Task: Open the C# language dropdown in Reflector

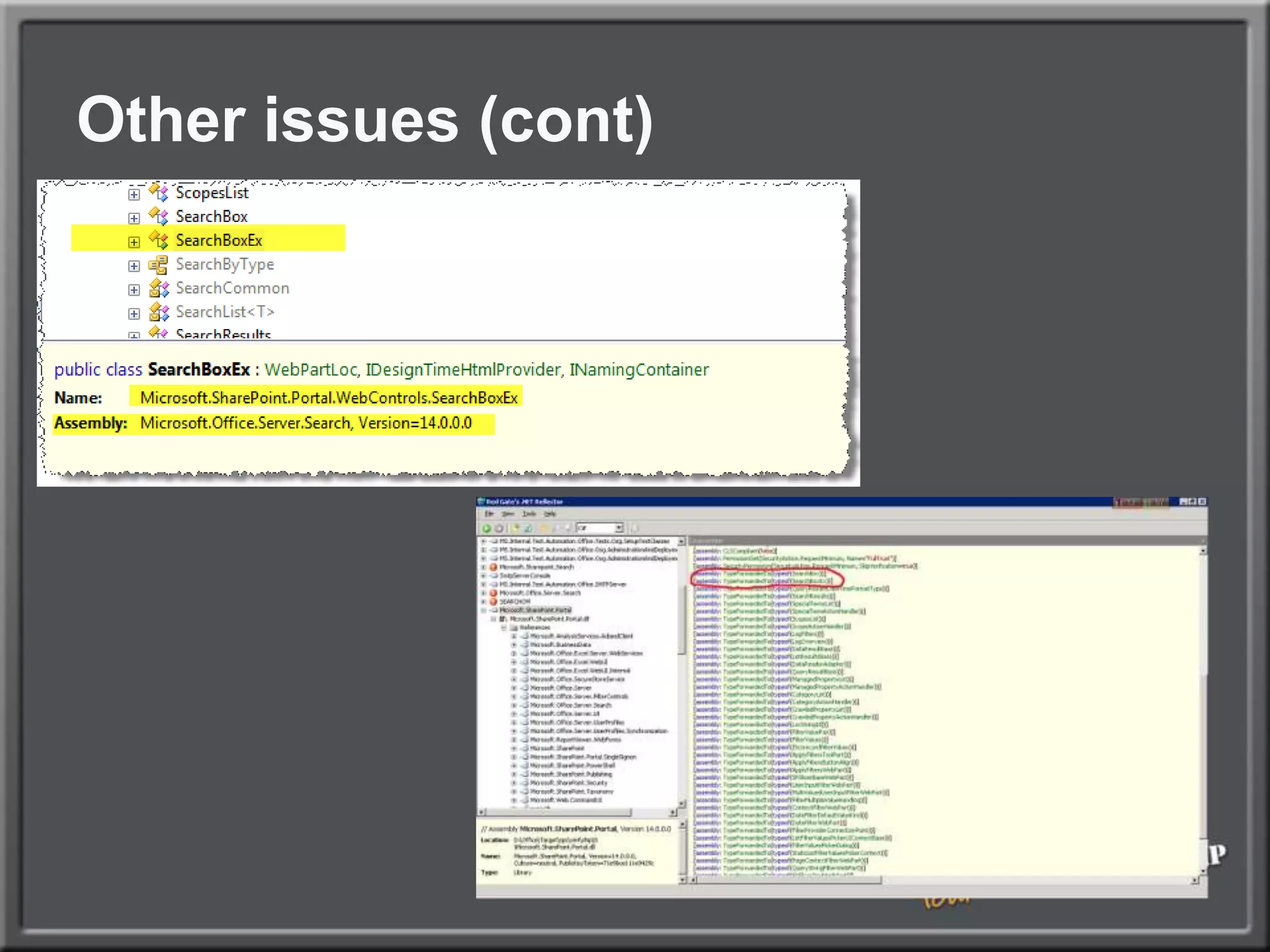Action: click(618, 528)
